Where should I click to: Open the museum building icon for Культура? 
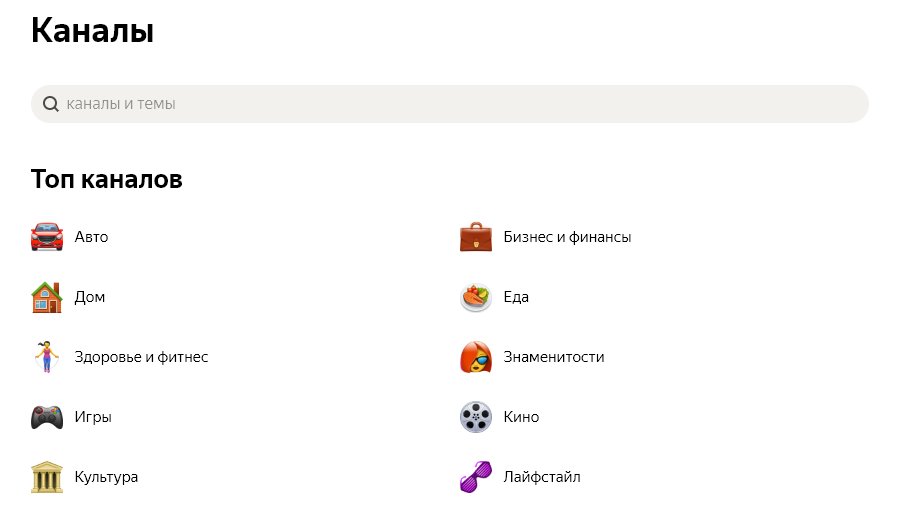(47, 477)
